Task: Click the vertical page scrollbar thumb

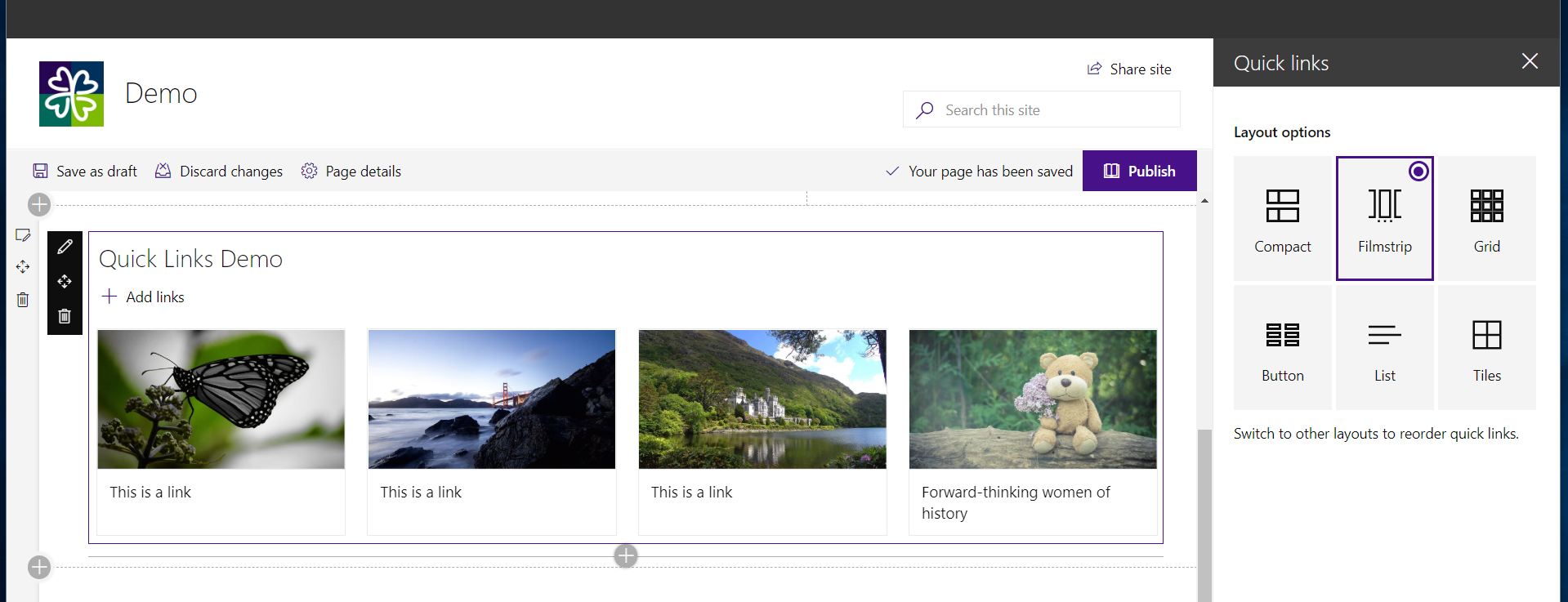Action: pyautogui.click(x=1204, y=515)
